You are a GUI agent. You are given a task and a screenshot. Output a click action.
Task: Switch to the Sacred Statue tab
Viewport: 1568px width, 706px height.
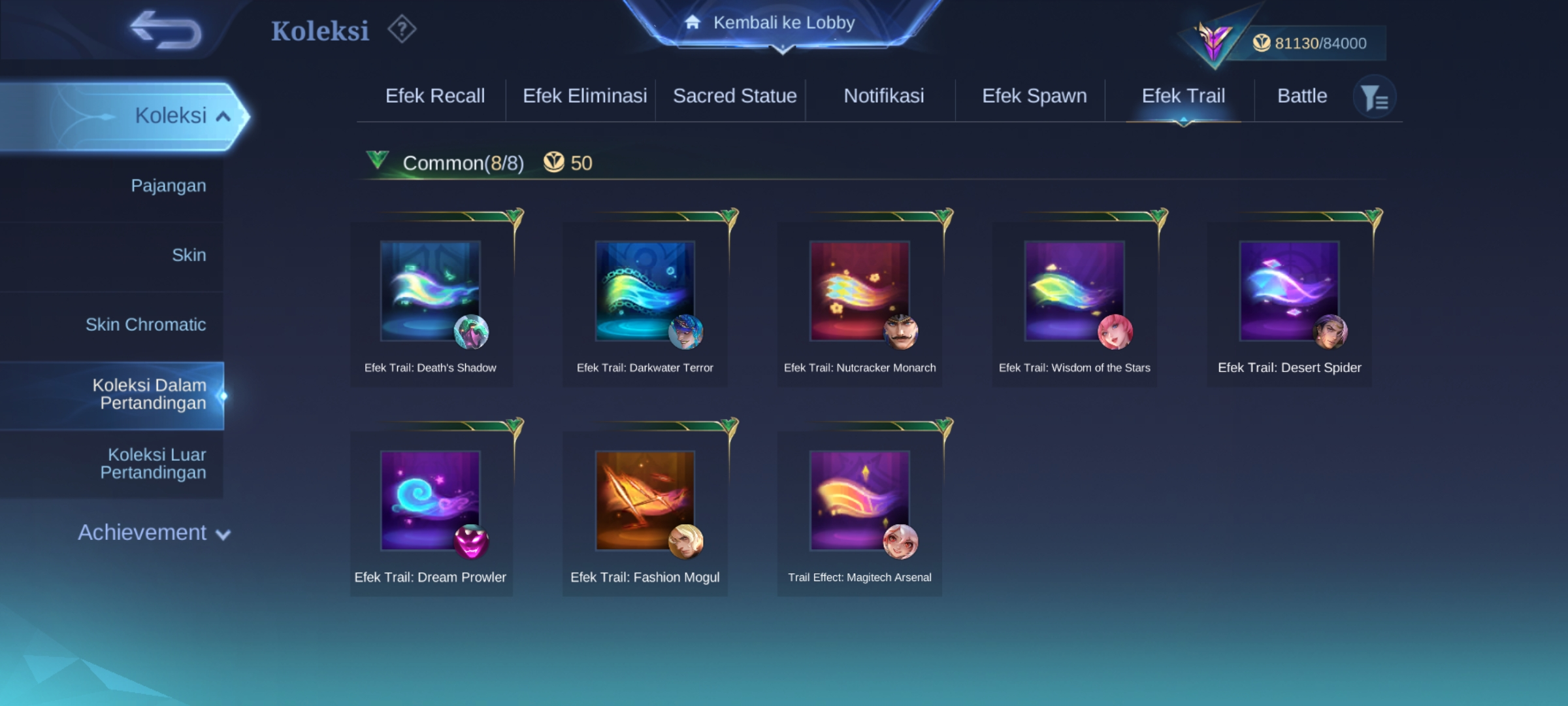pos(734,96)
